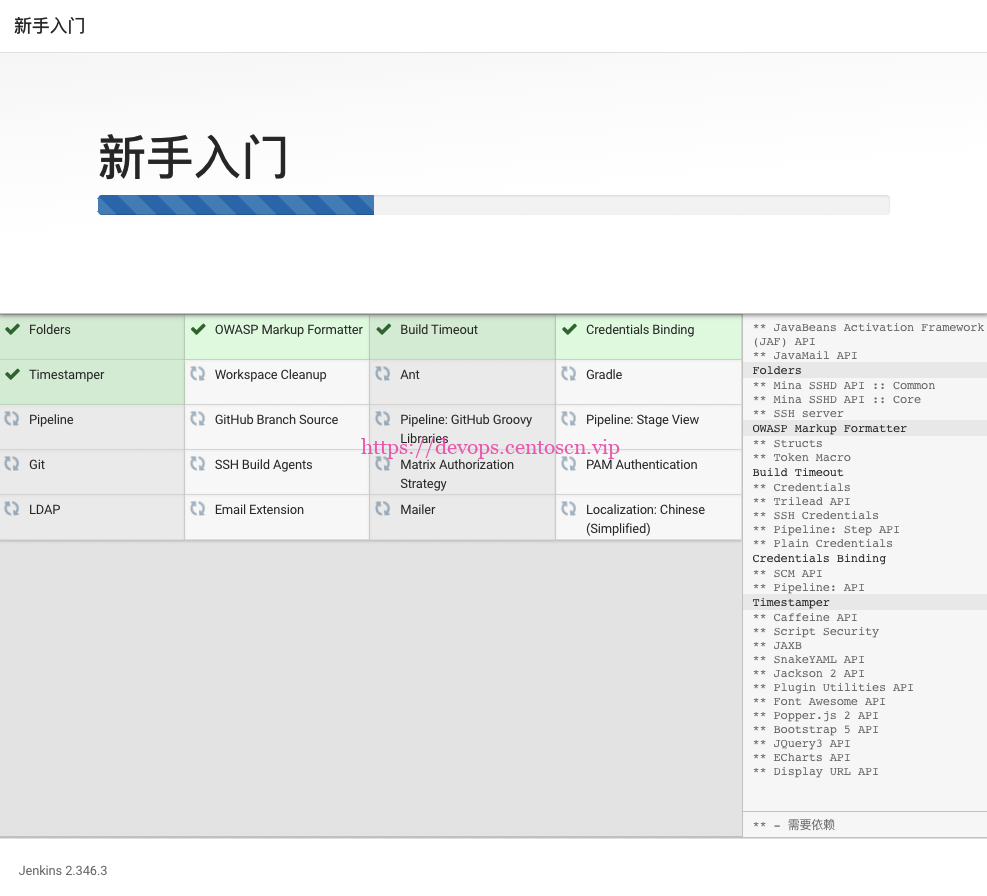Click the Email Extension spinner icon
Viewport: 987px width, 896px height.
click(x=198, y=510)
